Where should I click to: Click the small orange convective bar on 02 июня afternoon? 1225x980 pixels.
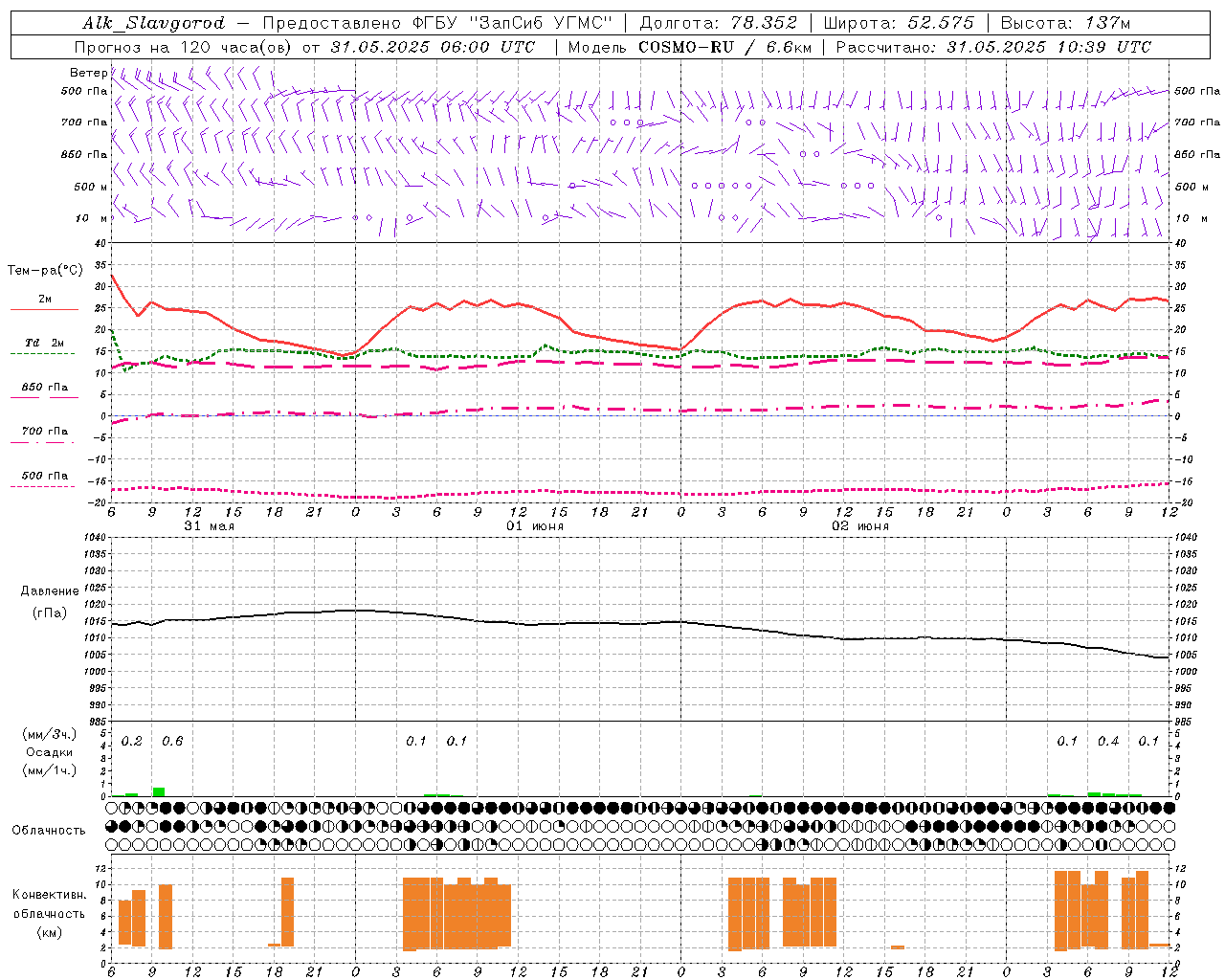tap(898, 947)
